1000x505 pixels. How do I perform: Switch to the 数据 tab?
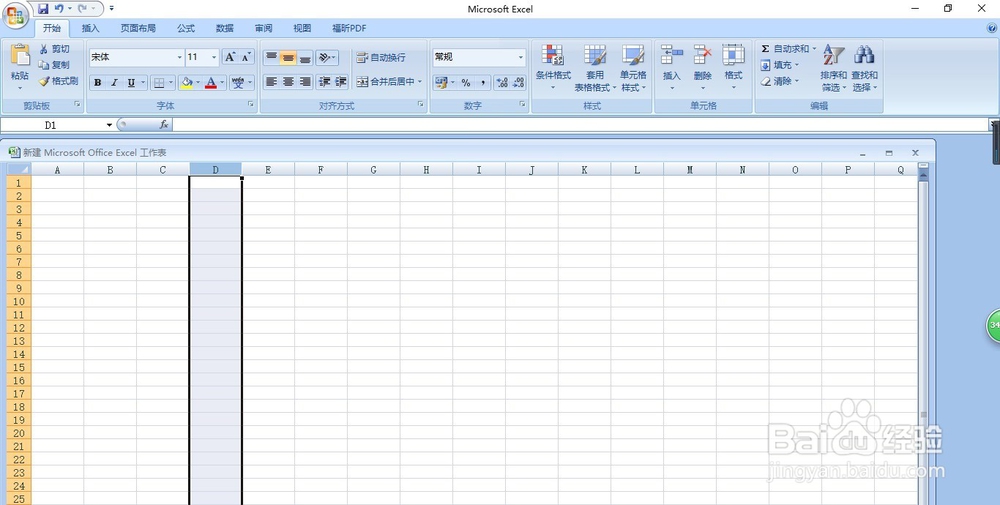224,28
